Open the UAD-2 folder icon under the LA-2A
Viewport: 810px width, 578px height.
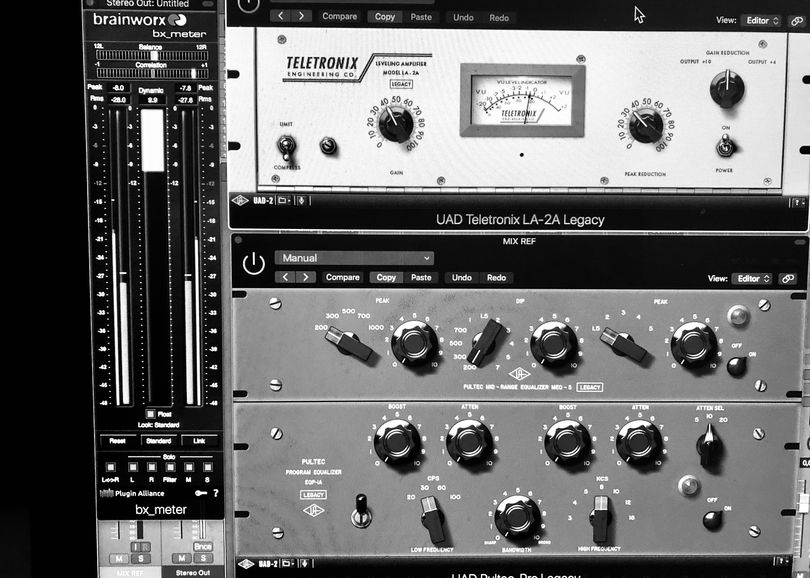(284, 200)
